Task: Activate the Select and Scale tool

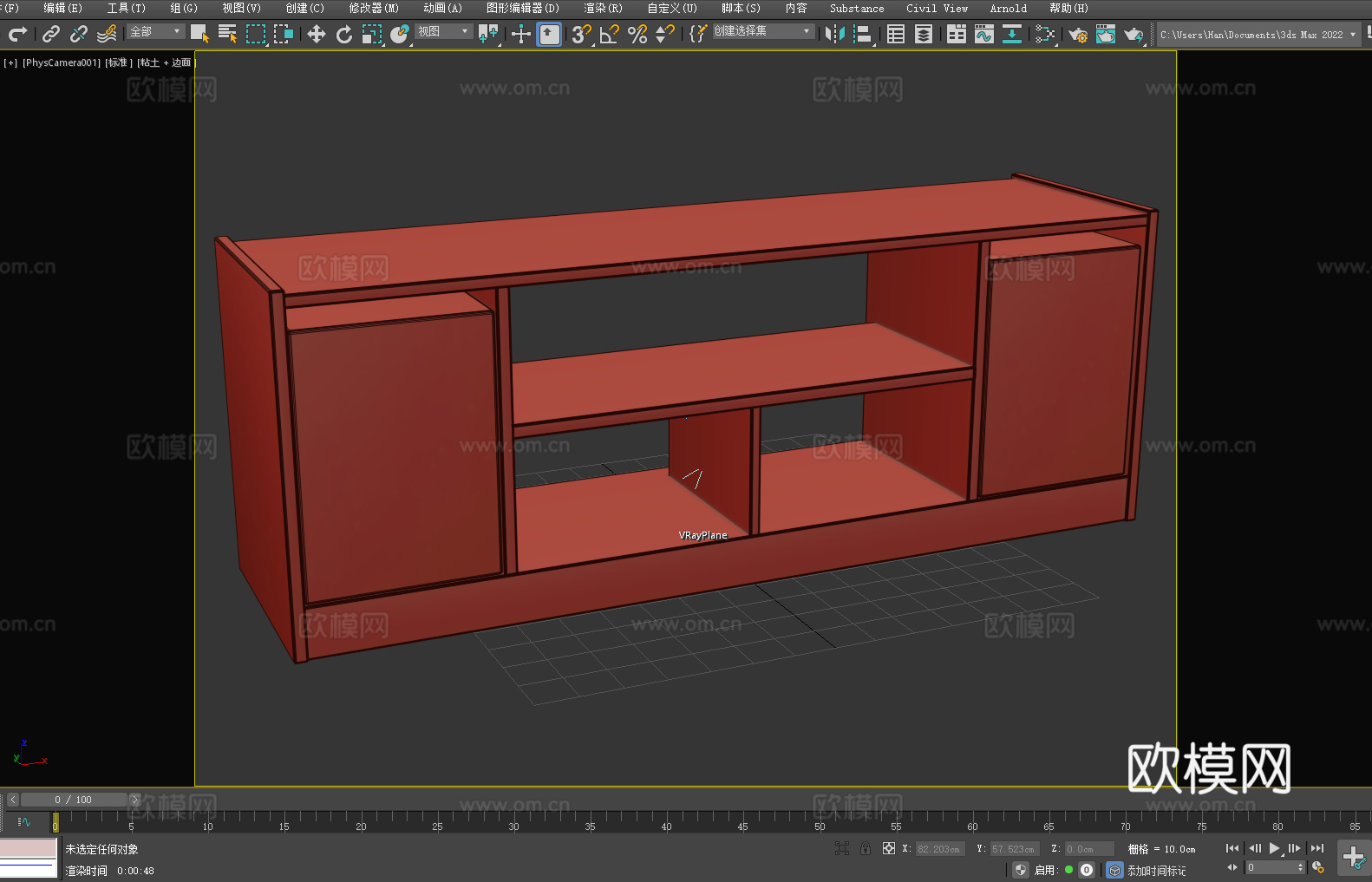Action: tap(372, 34)
